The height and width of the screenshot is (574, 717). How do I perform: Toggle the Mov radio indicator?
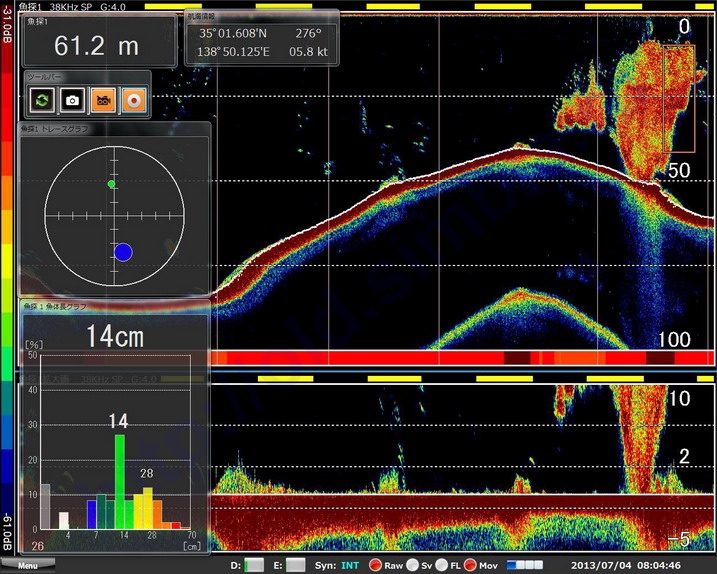pos(470,565)
